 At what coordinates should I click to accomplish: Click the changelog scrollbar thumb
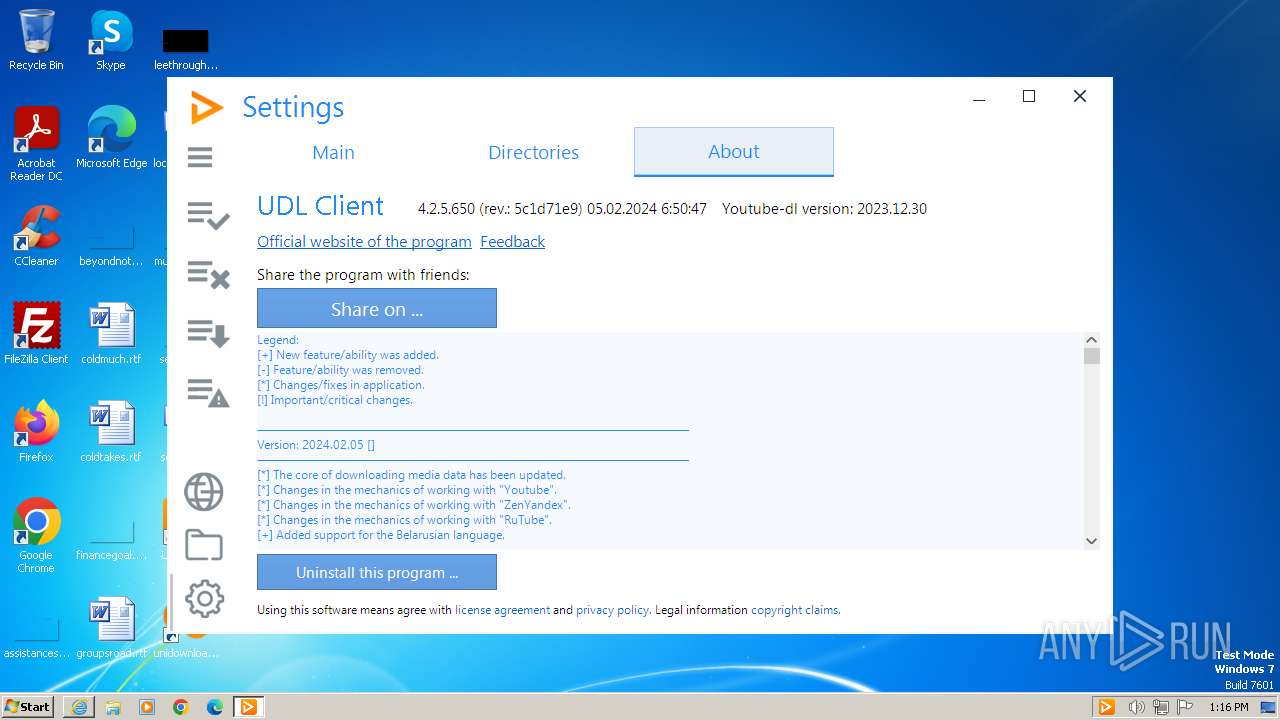[1092, 356]
